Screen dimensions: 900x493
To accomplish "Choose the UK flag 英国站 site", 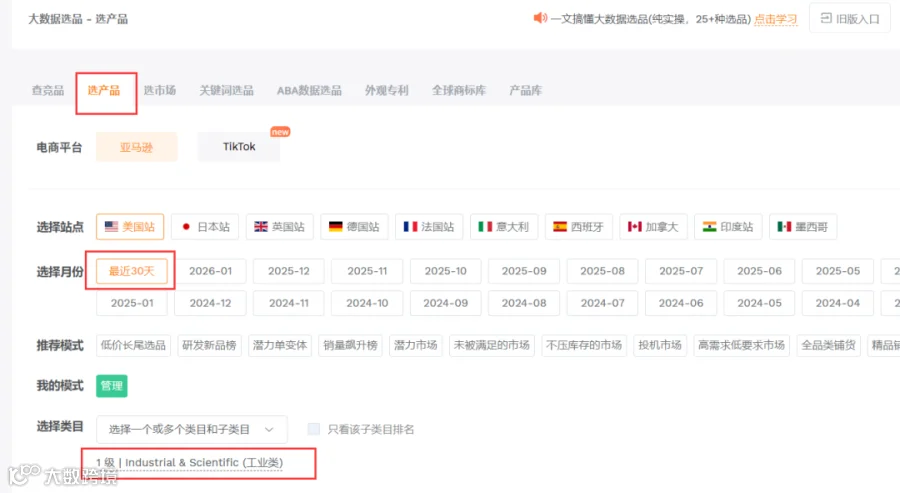I will (280, 227).
